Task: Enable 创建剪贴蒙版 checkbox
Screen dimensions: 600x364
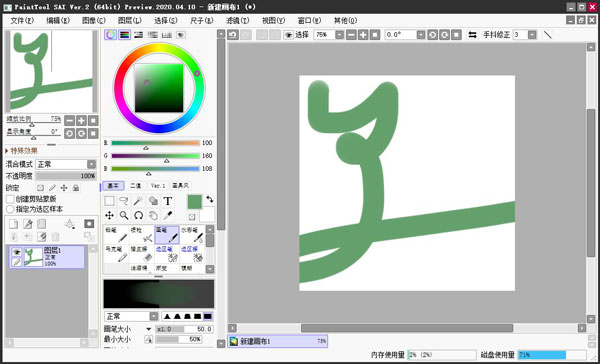Action: point(10,199)
